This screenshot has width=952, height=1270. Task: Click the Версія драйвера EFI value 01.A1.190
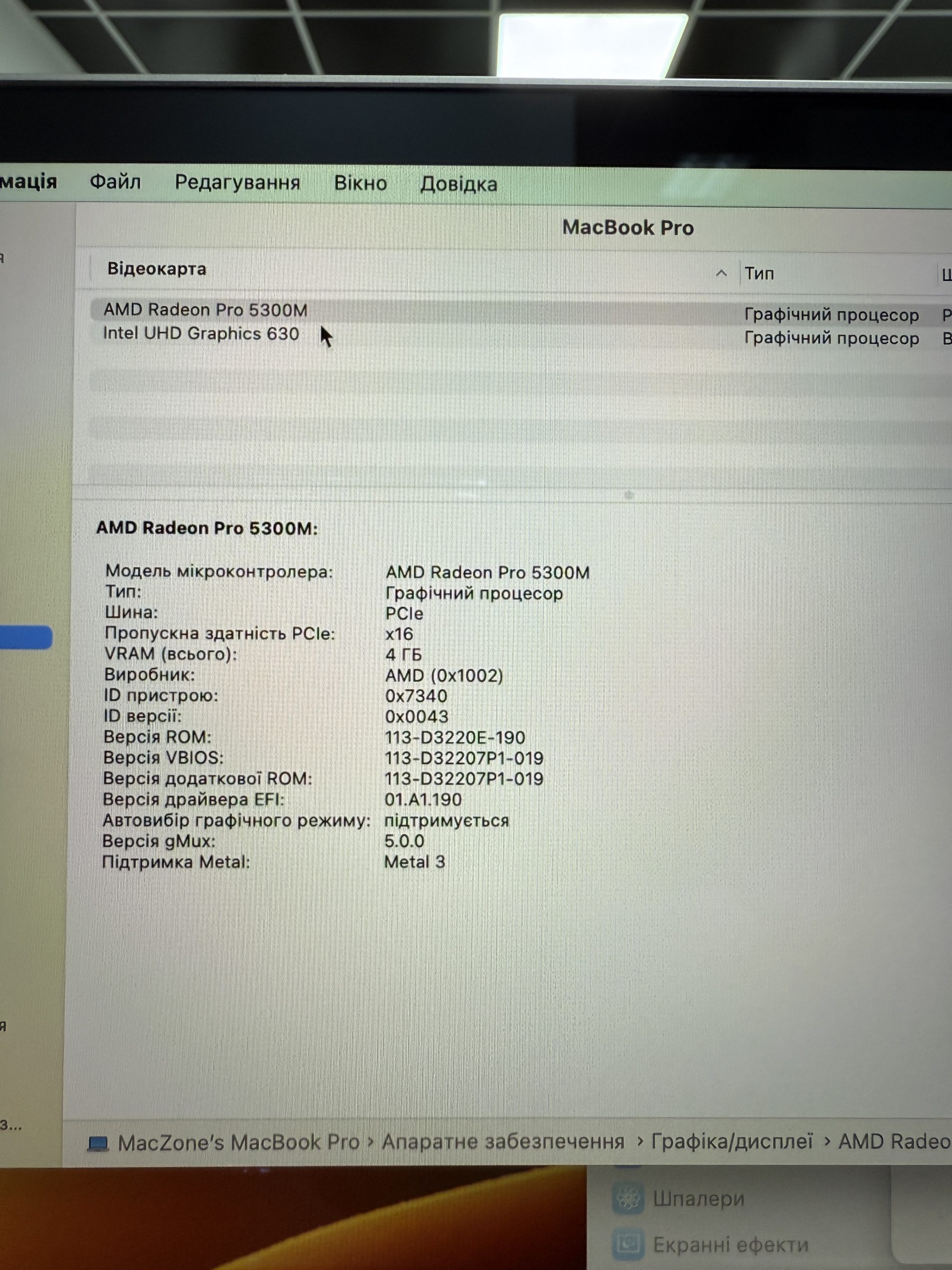coord(423,799)
